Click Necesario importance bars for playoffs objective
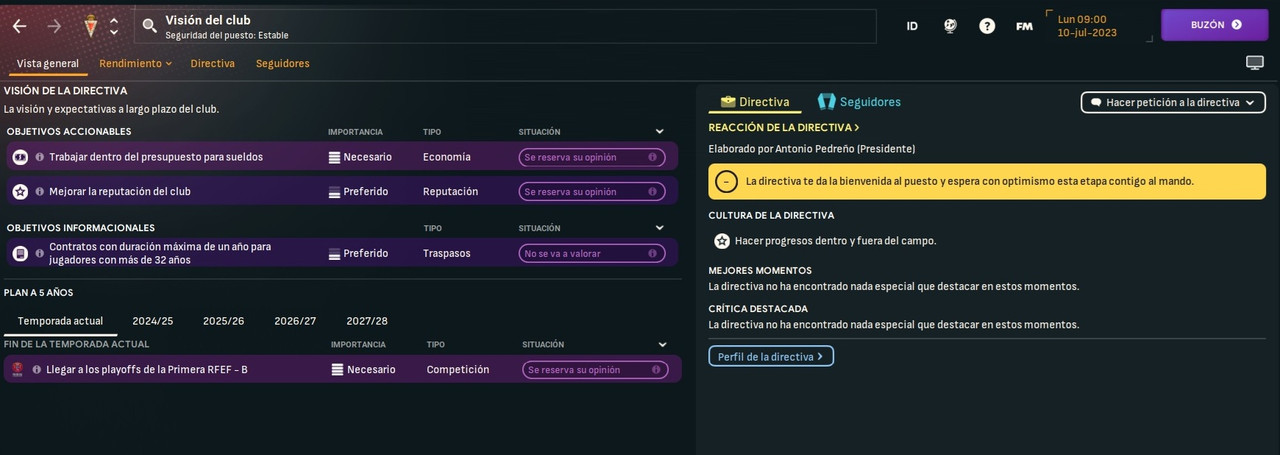The image size is (1280, 455). (x=338, y=369)
